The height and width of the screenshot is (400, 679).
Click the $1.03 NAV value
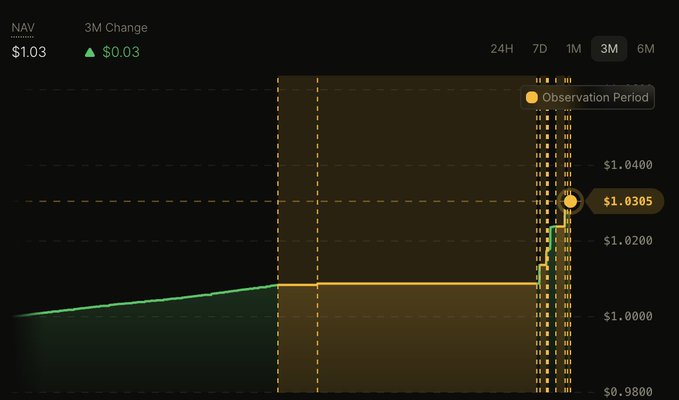pos(29,52)
